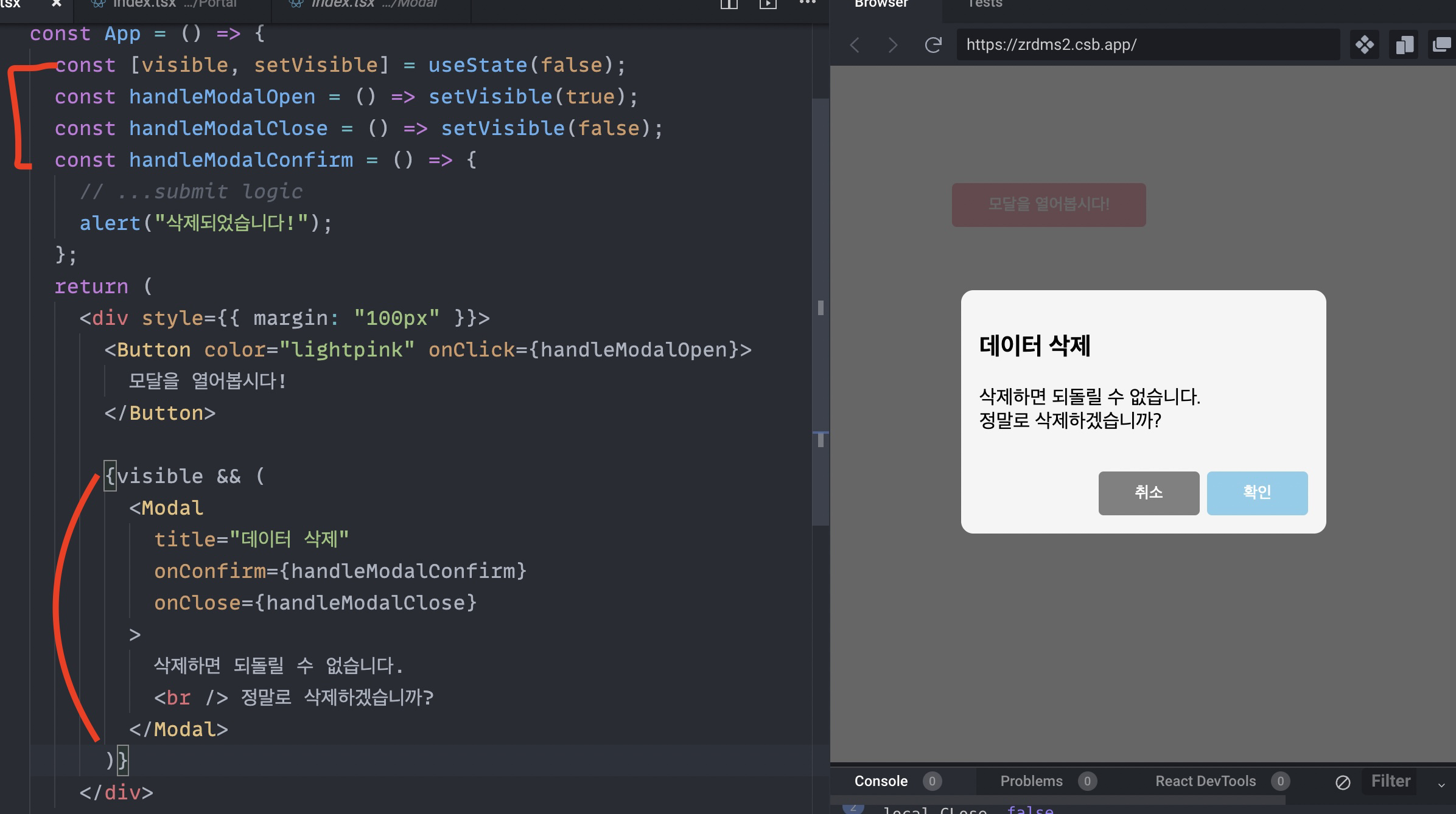
Task: Click the browser refresh icon
Action: (x=933, y=45)
